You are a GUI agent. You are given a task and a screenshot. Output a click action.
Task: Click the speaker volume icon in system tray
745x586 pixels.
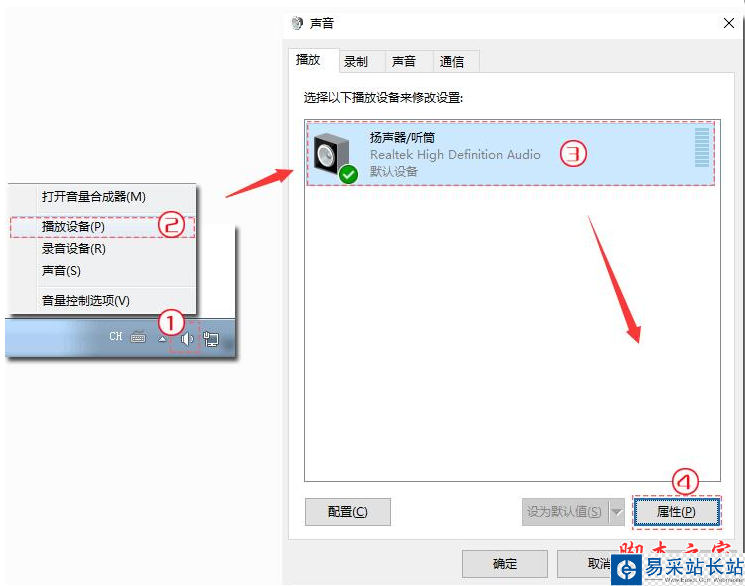(x=187, y=339)
